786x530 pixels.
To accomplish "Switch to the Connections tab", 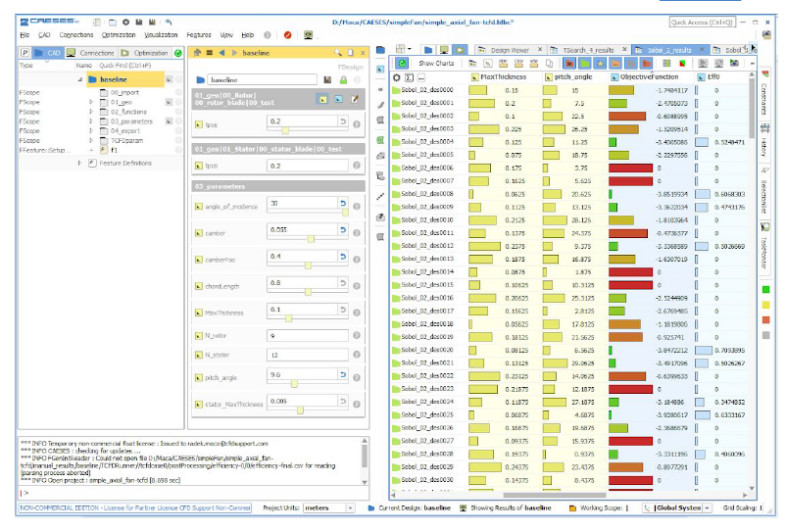I will [91, 53].
